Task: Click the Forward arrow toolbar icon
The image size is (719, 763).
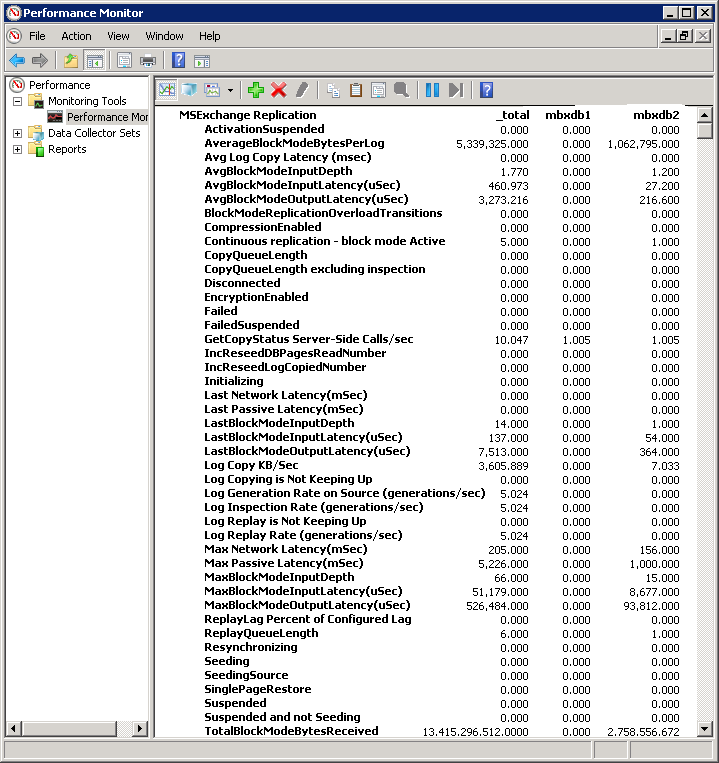Action: click(40, 61)
